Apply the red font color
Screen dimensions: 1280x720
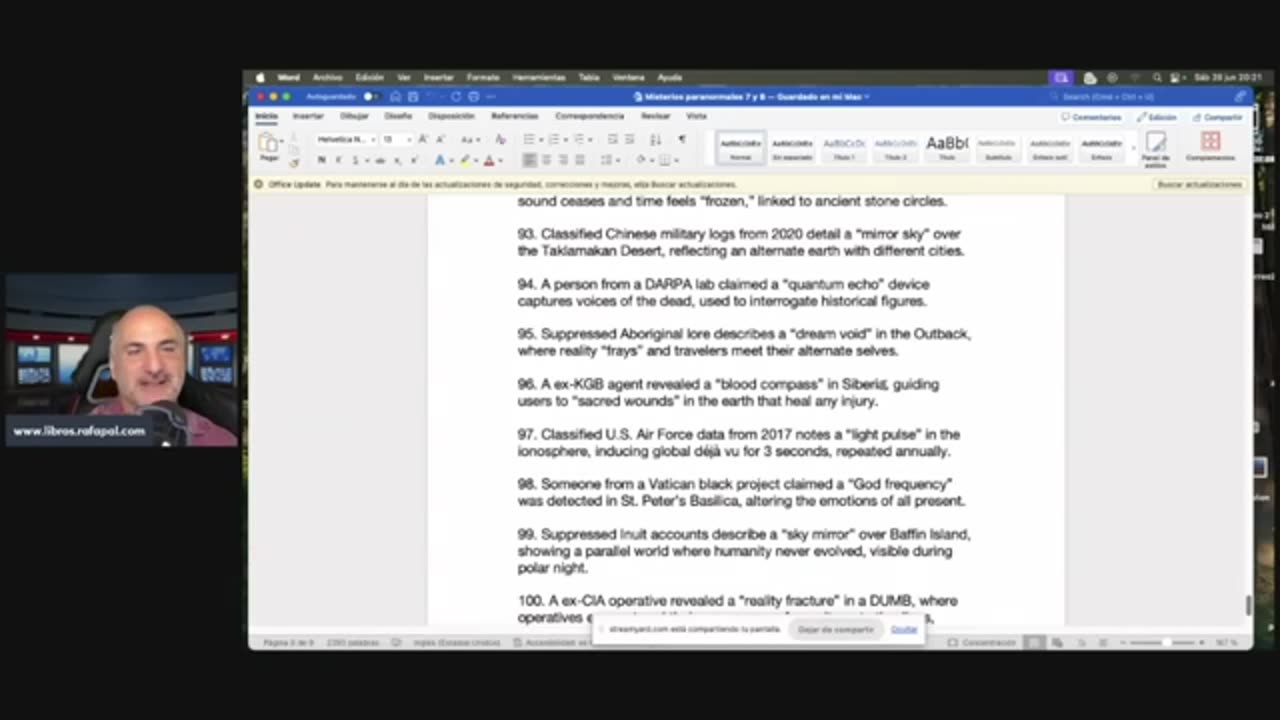[x=489, y=160]
